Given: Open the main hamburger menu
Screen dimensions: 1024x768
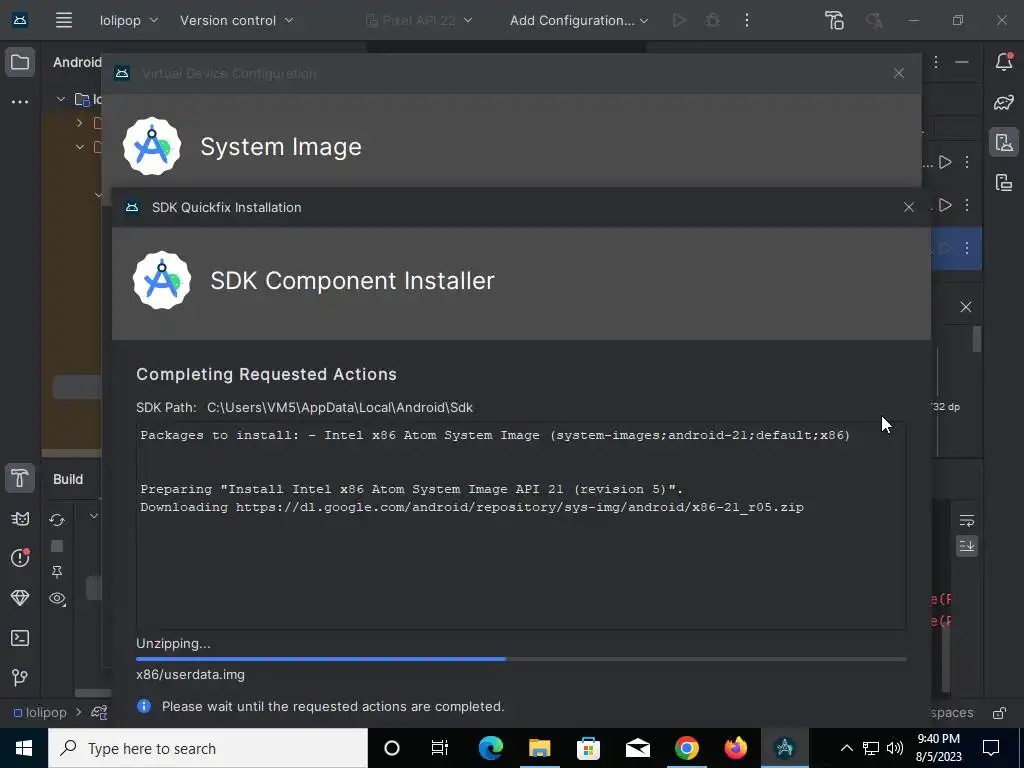Looking at the screenshot, I should (63, 20).
